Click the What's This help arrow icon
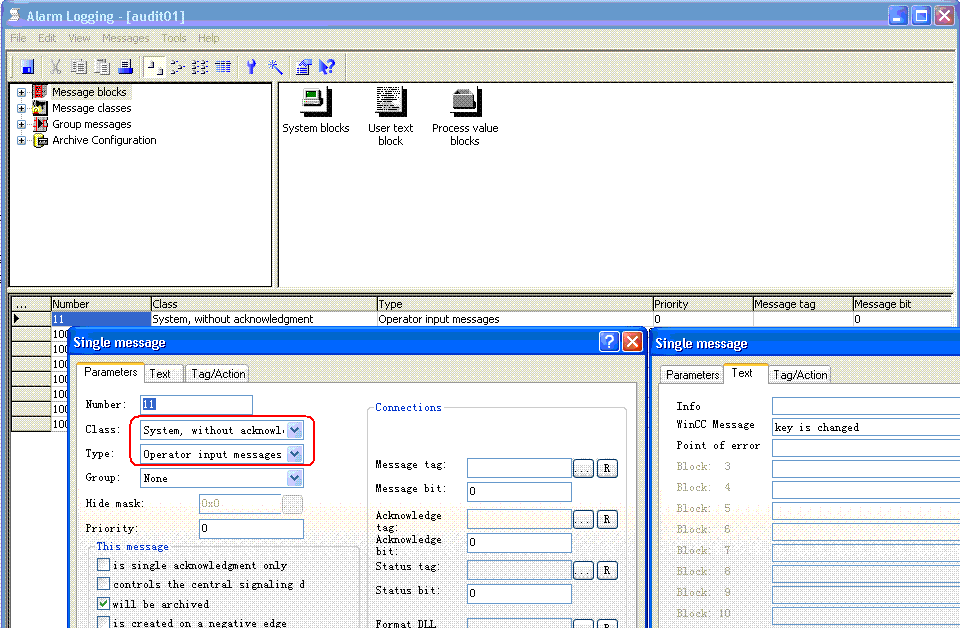Viewport: 960px width, 628px height. pyautogui.click(x=327, y=67)
